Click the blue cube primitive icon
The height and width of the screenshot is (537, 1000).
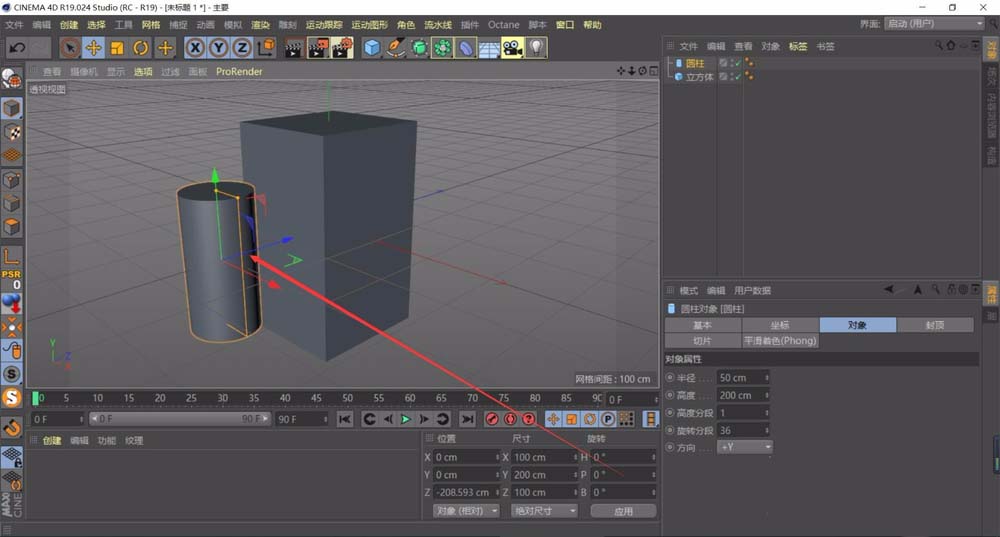(x=372, y=48)
